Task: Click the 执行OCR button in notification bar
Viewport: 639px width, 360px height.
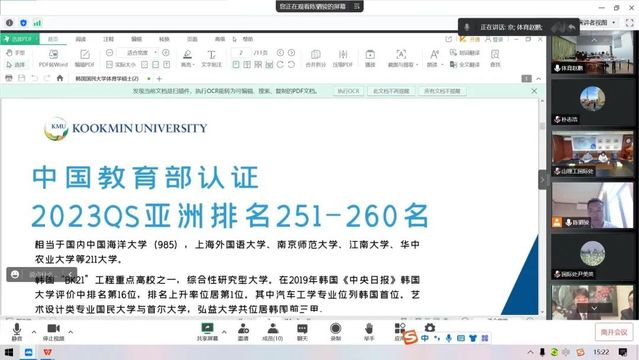Action: coord(348,91)
